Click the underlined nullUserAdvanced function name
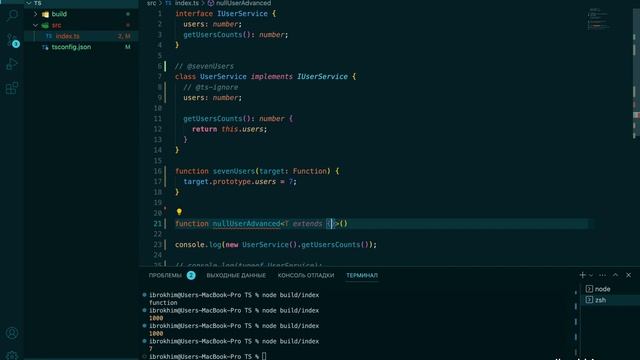Screen dimensions: 640x360 (247, 224)
